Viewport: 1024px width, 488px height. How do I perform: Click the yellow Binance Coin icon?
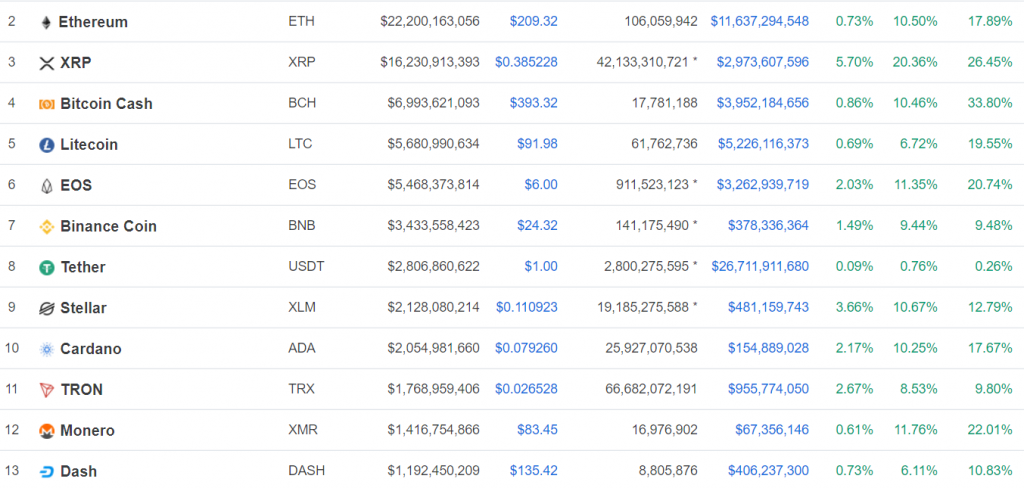[46, 227]
